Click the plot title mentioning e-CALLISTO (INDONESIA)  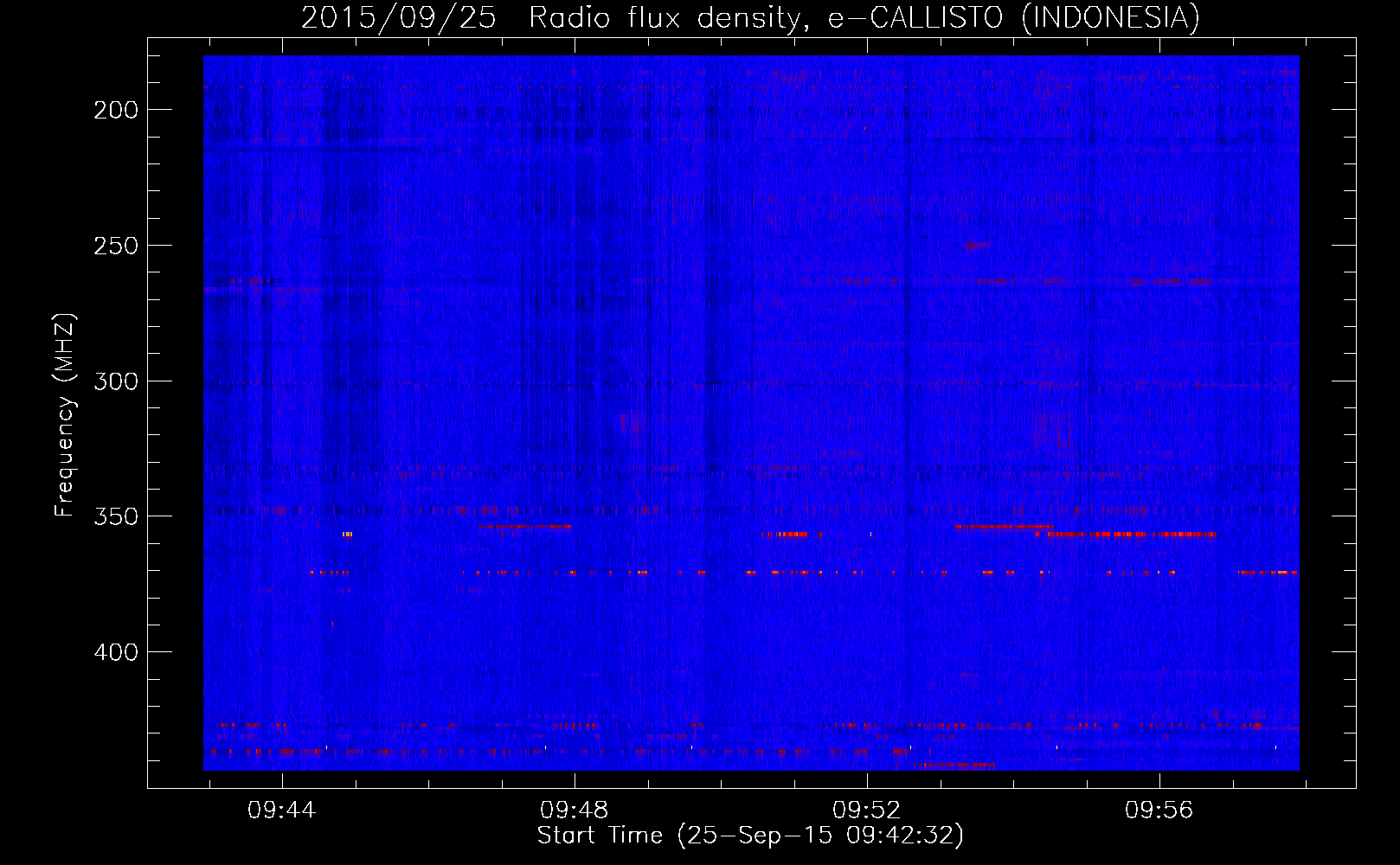point(750,17)
